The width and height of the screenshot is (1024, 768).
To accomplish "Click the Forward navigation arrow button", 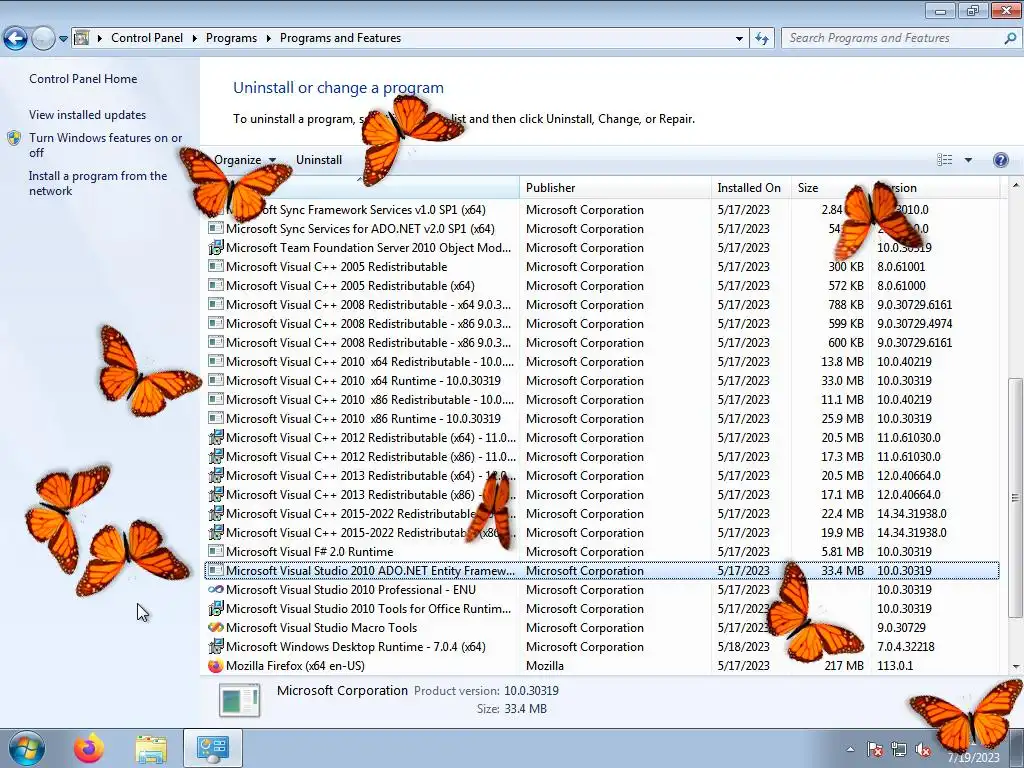I will point(43,39).
